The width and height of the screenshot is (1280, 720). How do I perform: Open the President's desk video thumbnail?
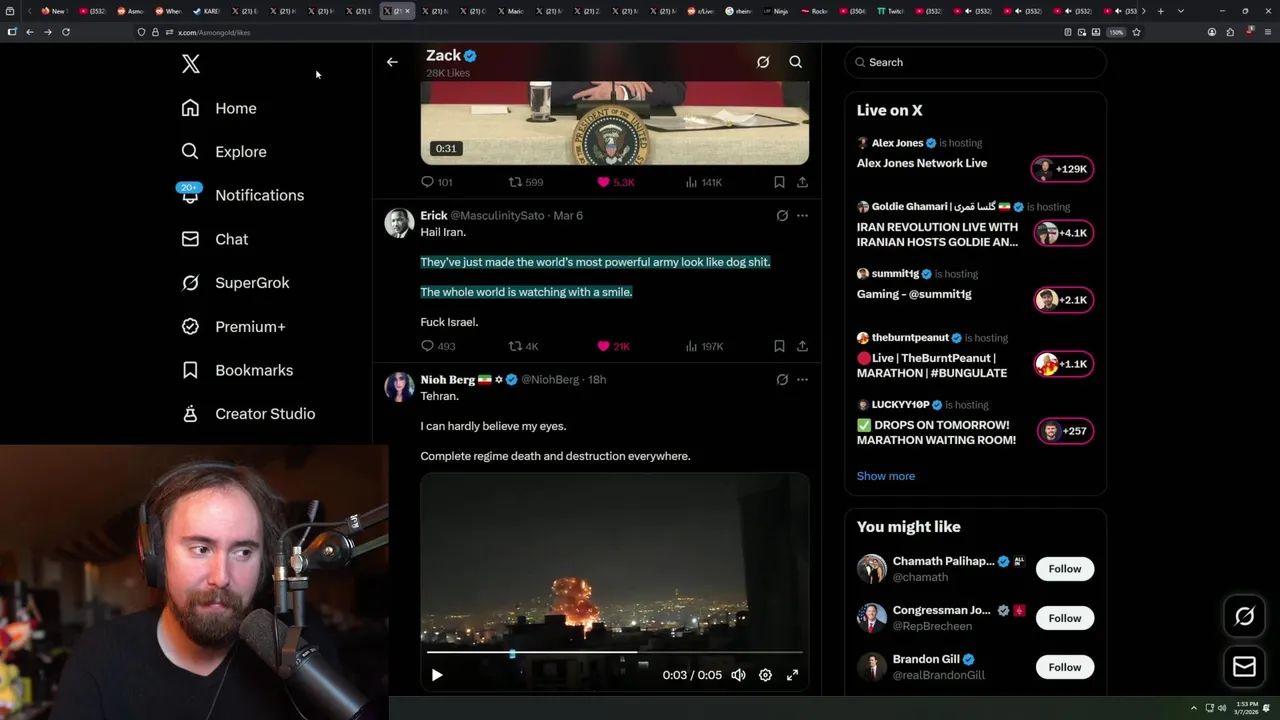614,123
